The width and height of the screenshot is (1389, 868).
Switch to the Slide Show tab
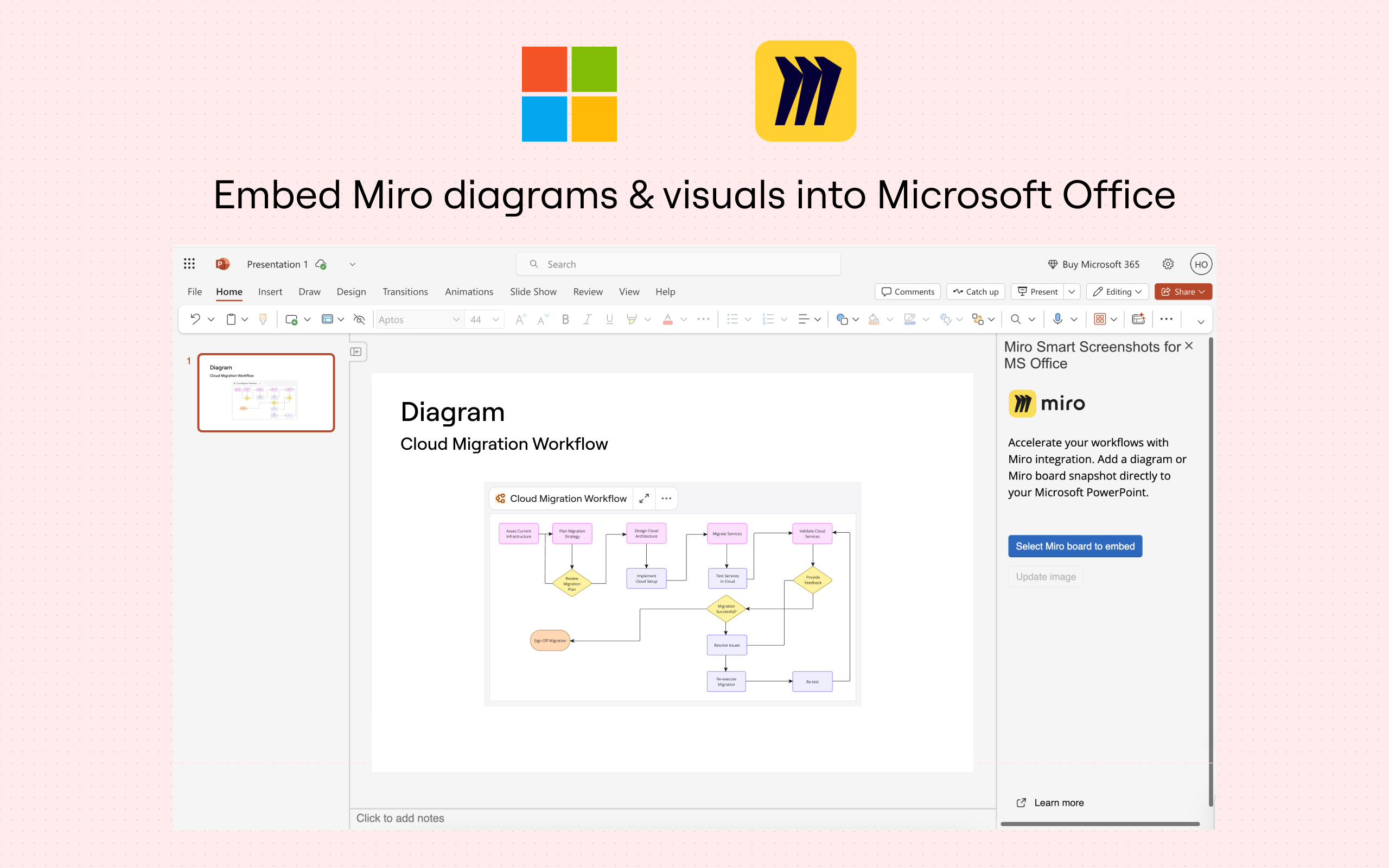[533, 292]
